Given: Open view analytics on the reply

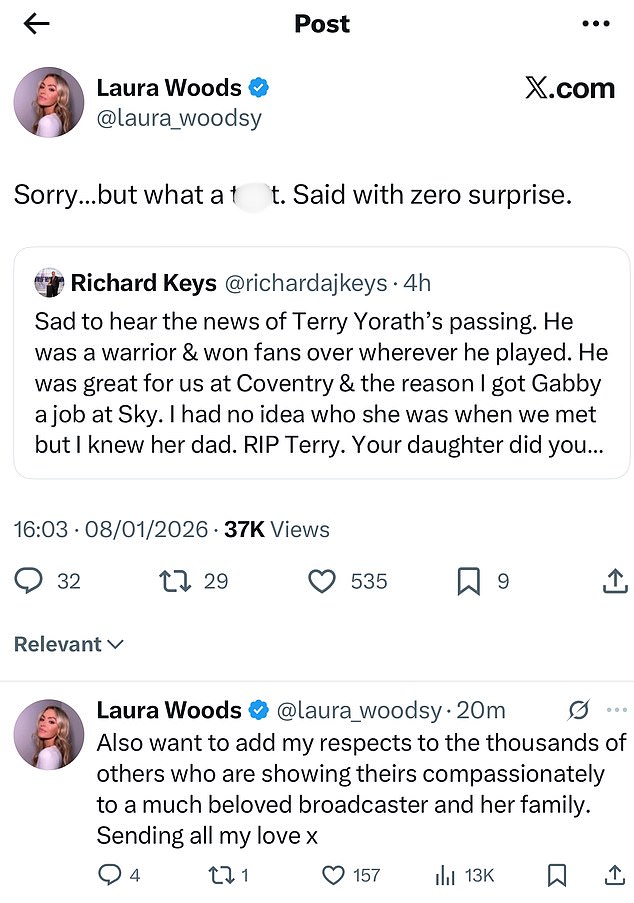Looking at the screenshot, I should pos(444,875).
